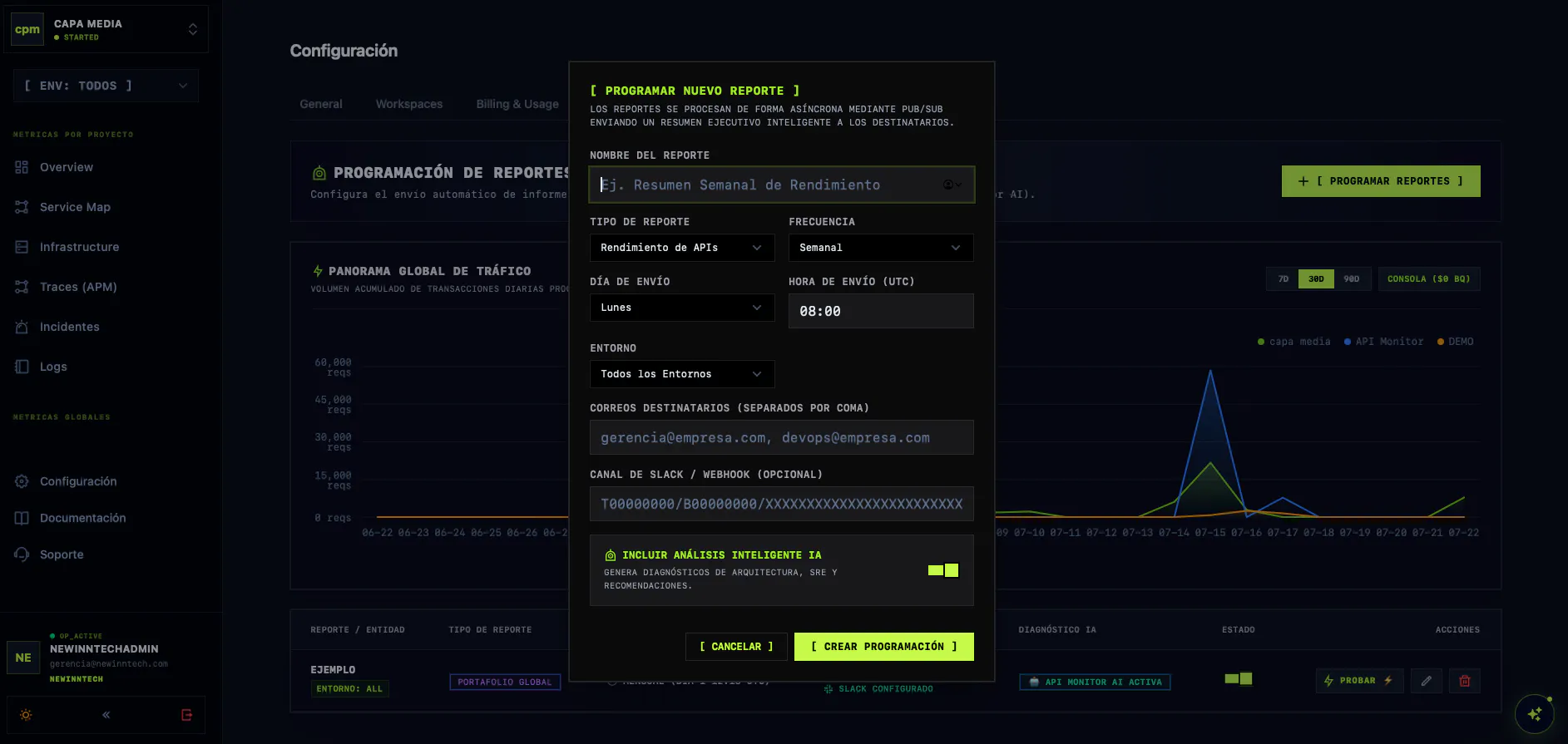
Task: Select 7D time range
Action: pos(1283,279)
